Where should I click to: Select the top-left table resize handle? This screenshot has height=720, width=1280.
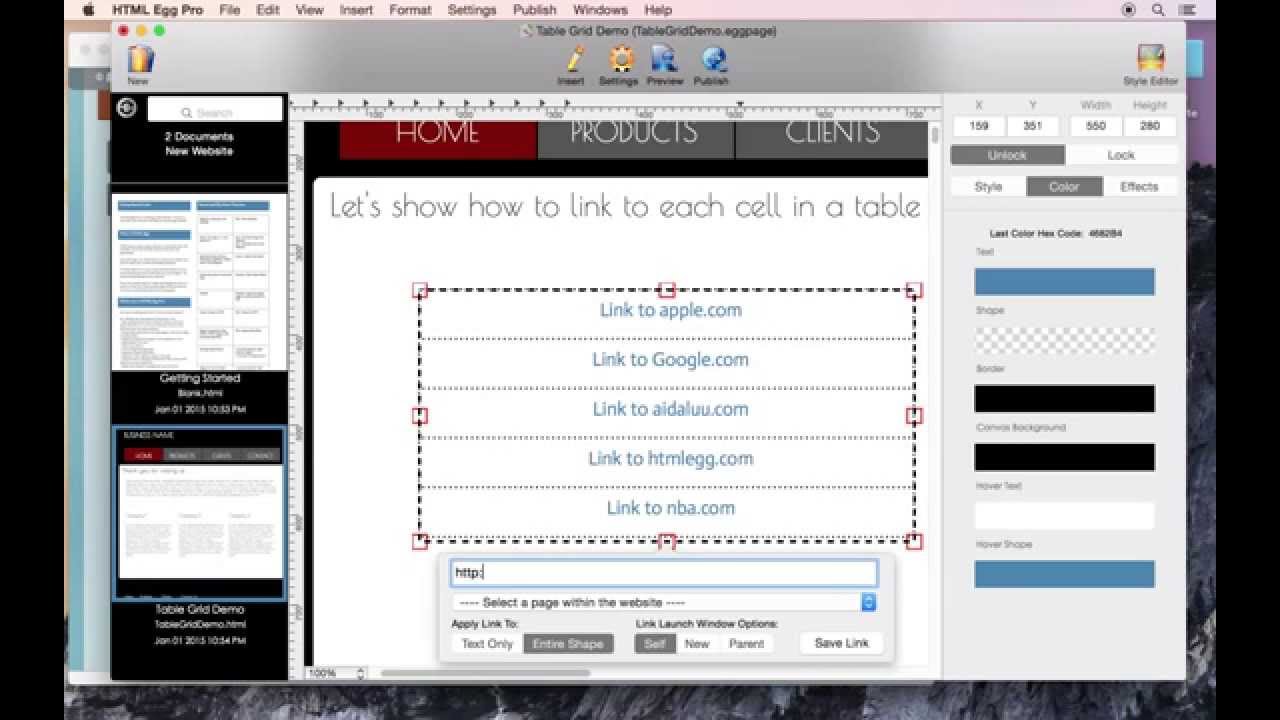click(420, 290)
